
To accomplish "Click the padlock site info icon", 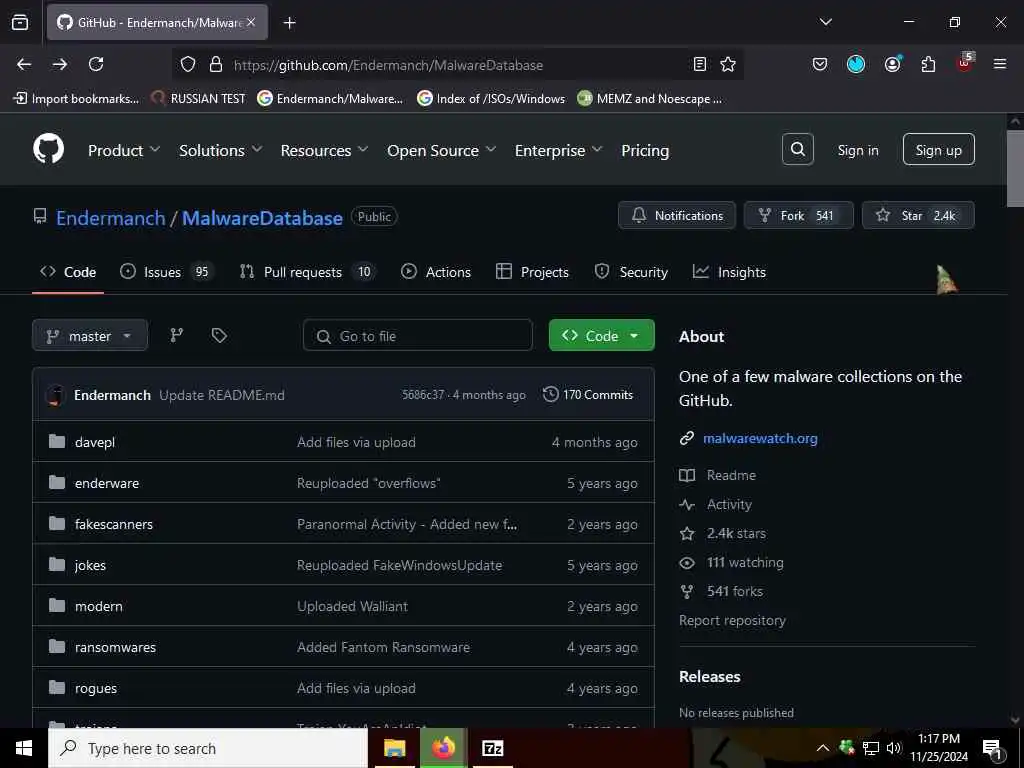I will pyautogui.click(x=216, y=64).
